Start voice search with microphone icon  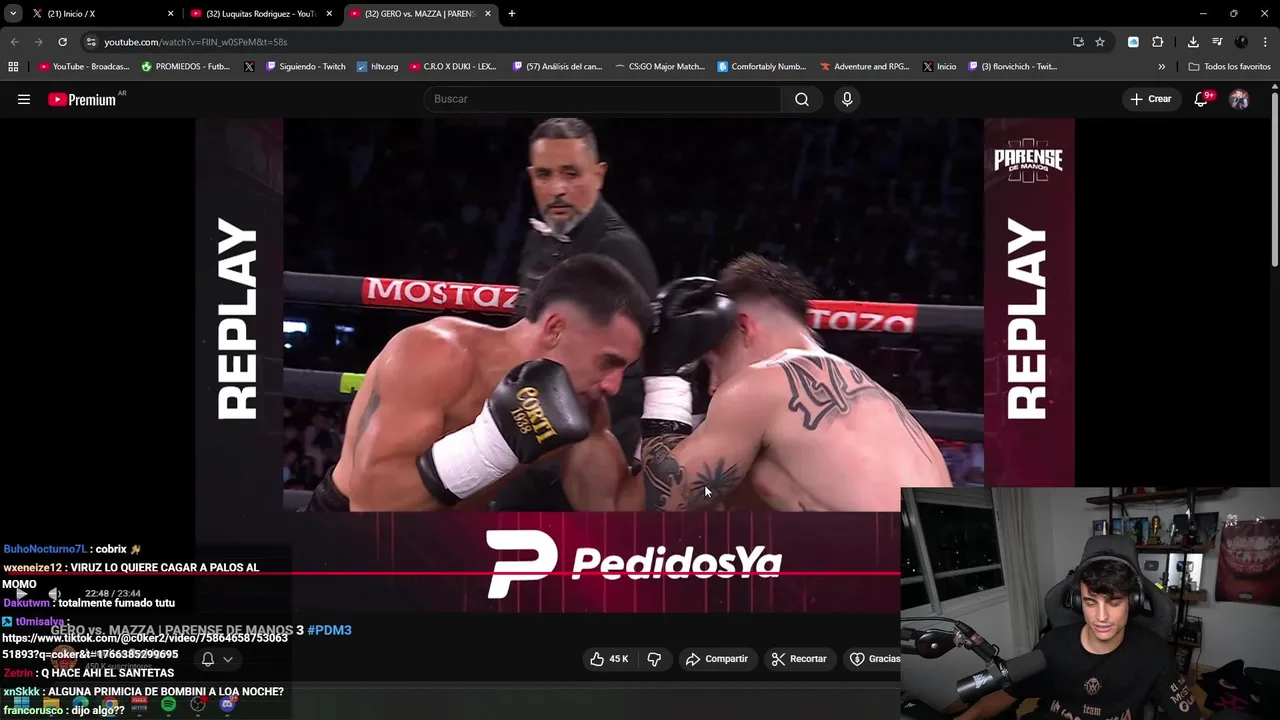click(847, 99)
